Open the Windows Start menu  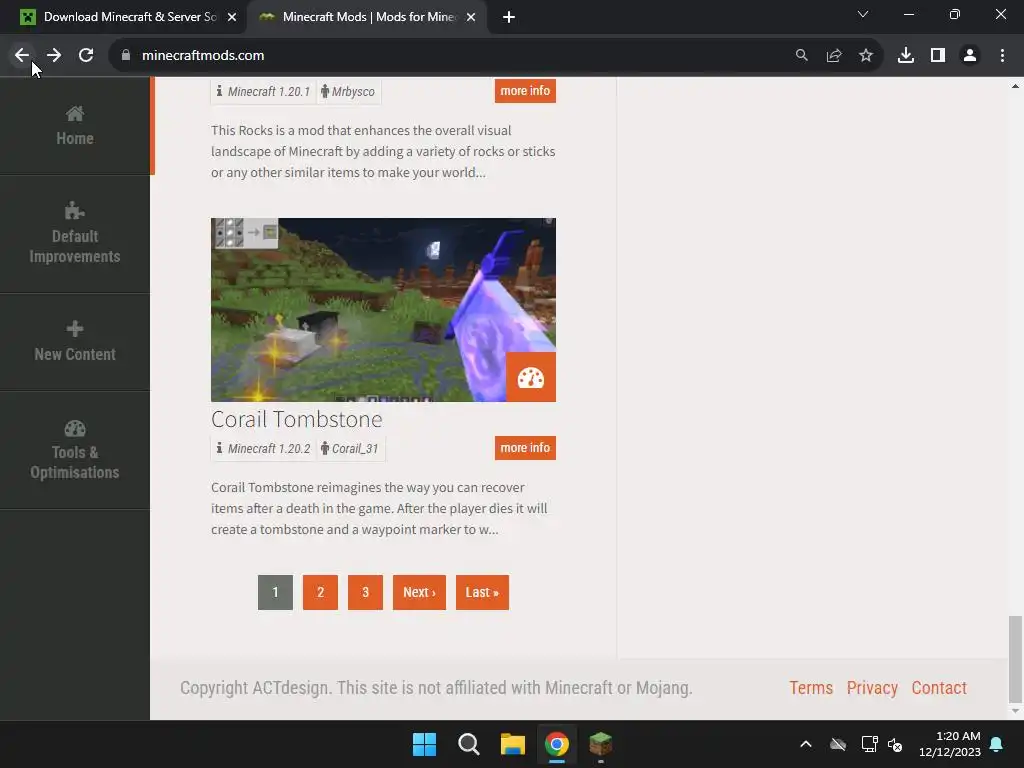click(424, 744)
